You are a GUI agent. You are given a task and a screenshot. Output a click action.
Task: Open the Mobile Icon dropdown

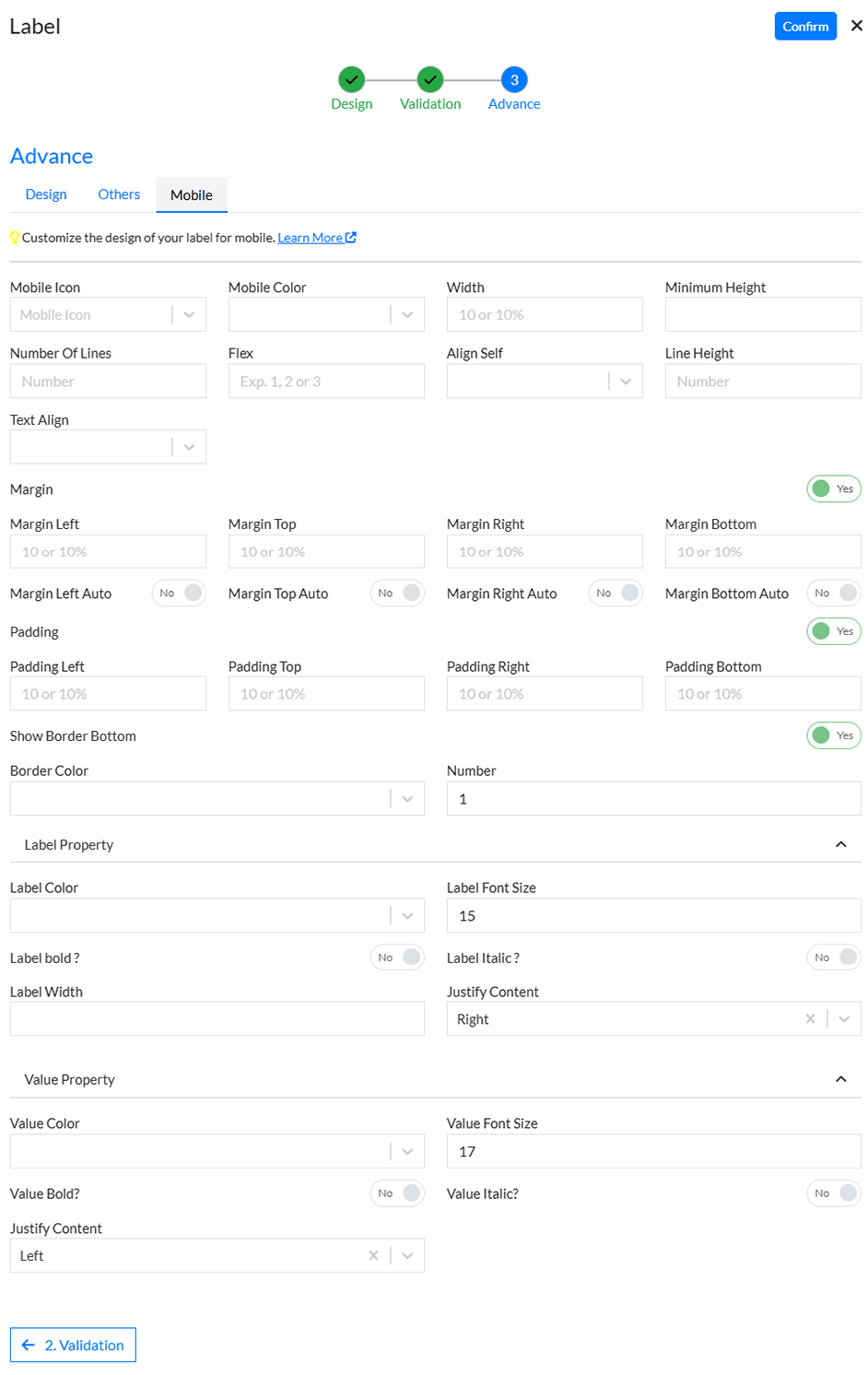click(189, 315)
